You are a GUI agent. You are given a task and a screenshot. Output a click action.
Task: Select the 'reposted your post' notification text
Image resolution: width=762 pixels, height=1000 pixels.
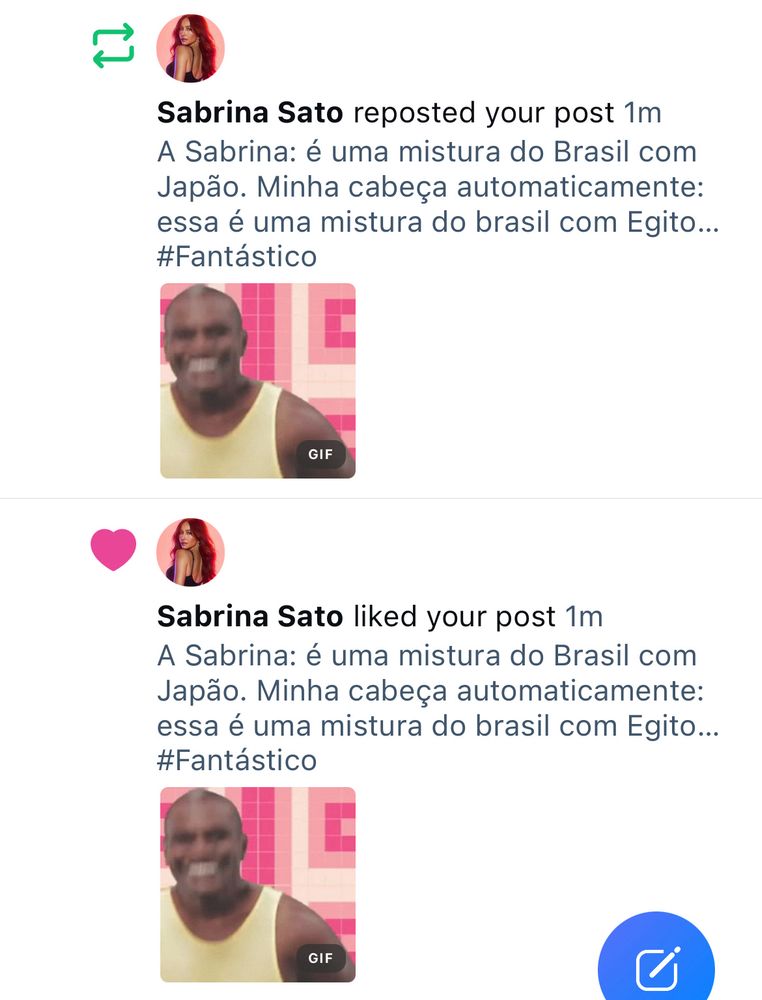click(x=484, y=113)
